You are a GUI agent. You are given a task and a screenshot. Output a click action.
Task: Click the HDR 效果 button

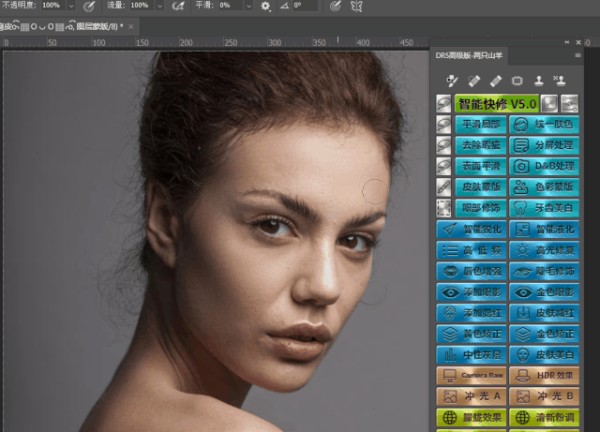click(544, 376)
